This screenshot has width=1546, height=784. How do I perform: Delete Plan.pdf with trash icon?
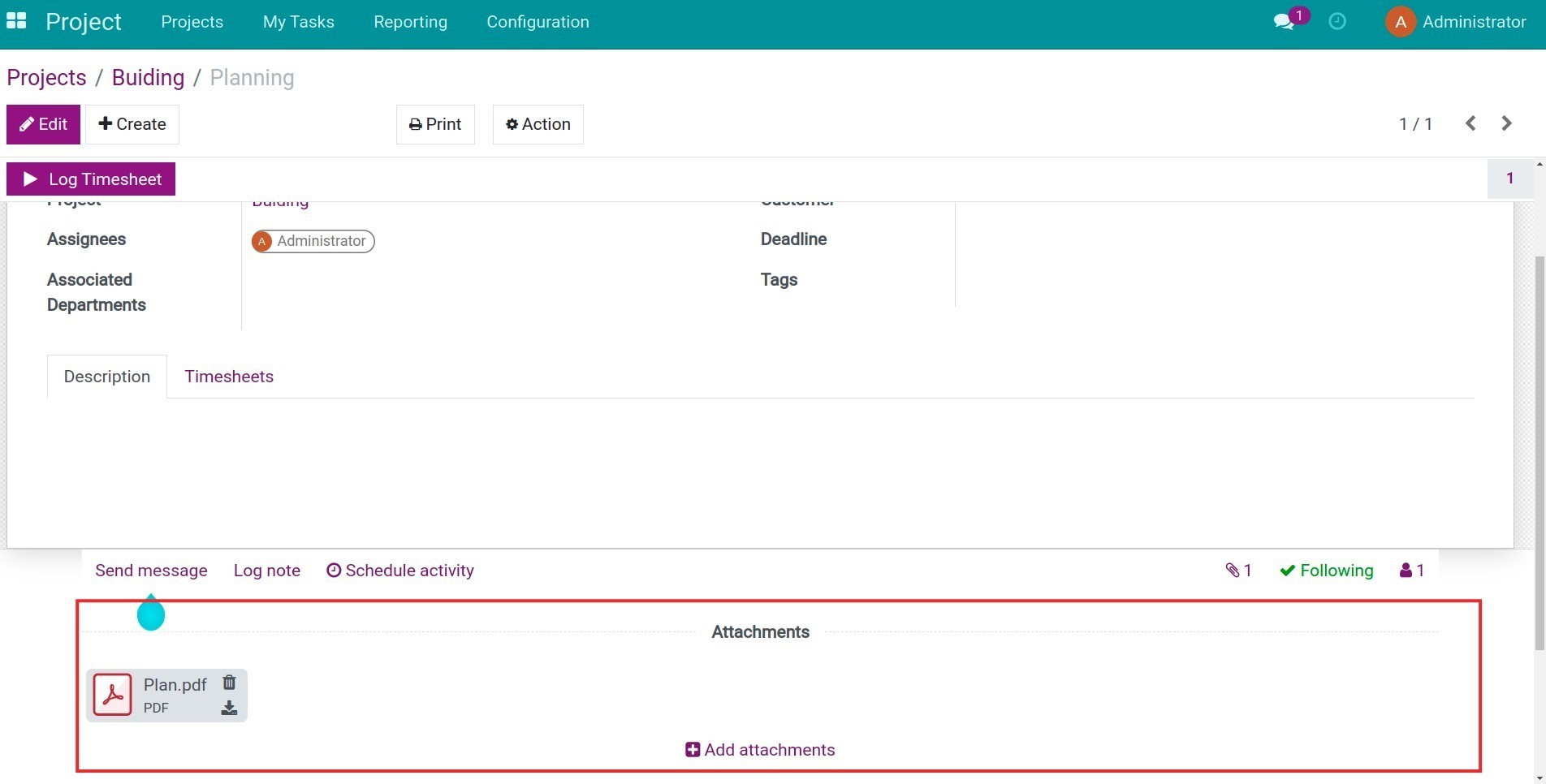(x=229, y=683)
